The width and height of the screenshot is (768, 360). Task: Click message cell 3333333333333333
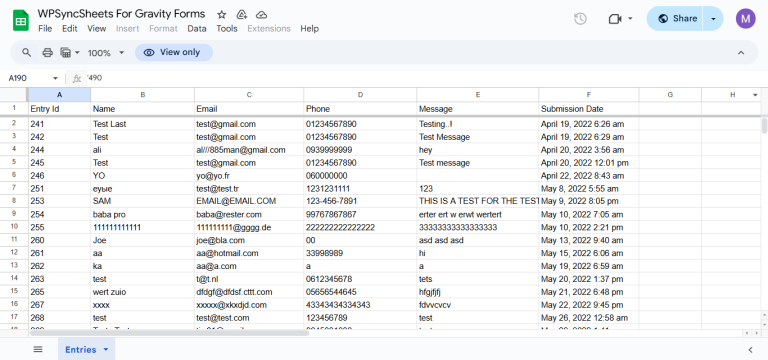(478, 227)
